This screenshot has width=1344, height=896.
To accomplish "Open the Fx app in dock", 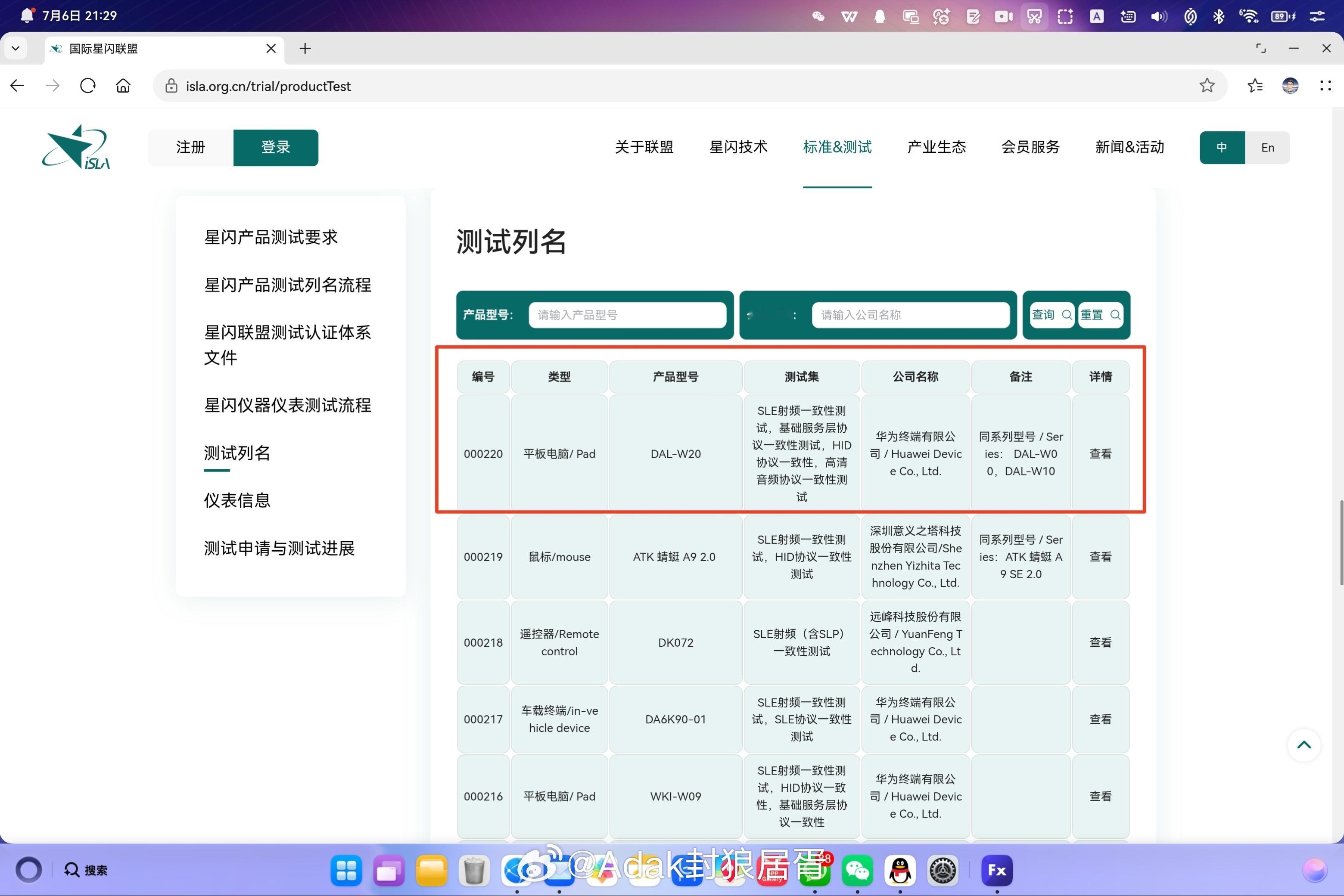I will pyautogui.click(x=996, y=871).
